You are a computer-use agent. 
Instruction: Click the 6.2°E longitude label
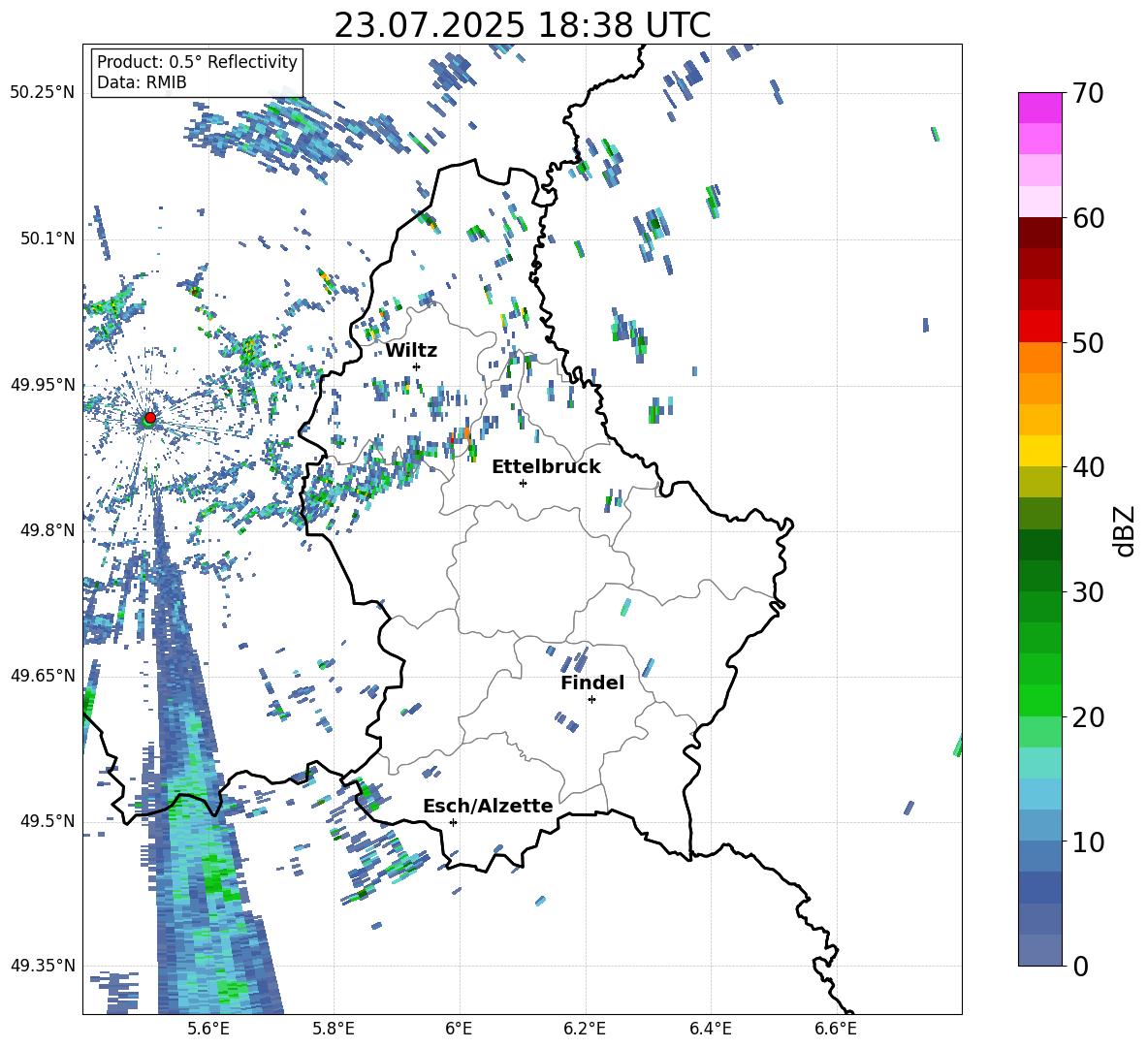click(x=585, y=1029)
